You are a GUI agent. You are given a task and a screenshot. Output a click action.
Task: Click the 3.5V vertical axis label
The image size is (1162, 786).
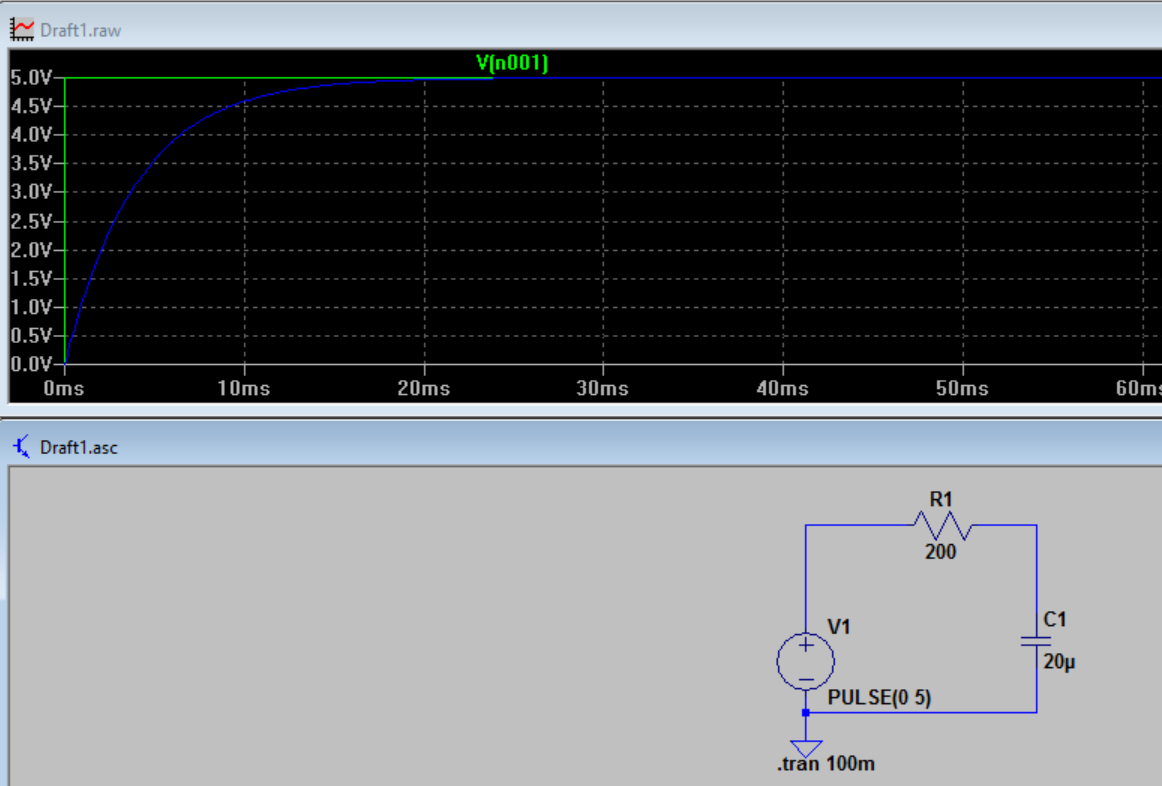pos(31,163)
